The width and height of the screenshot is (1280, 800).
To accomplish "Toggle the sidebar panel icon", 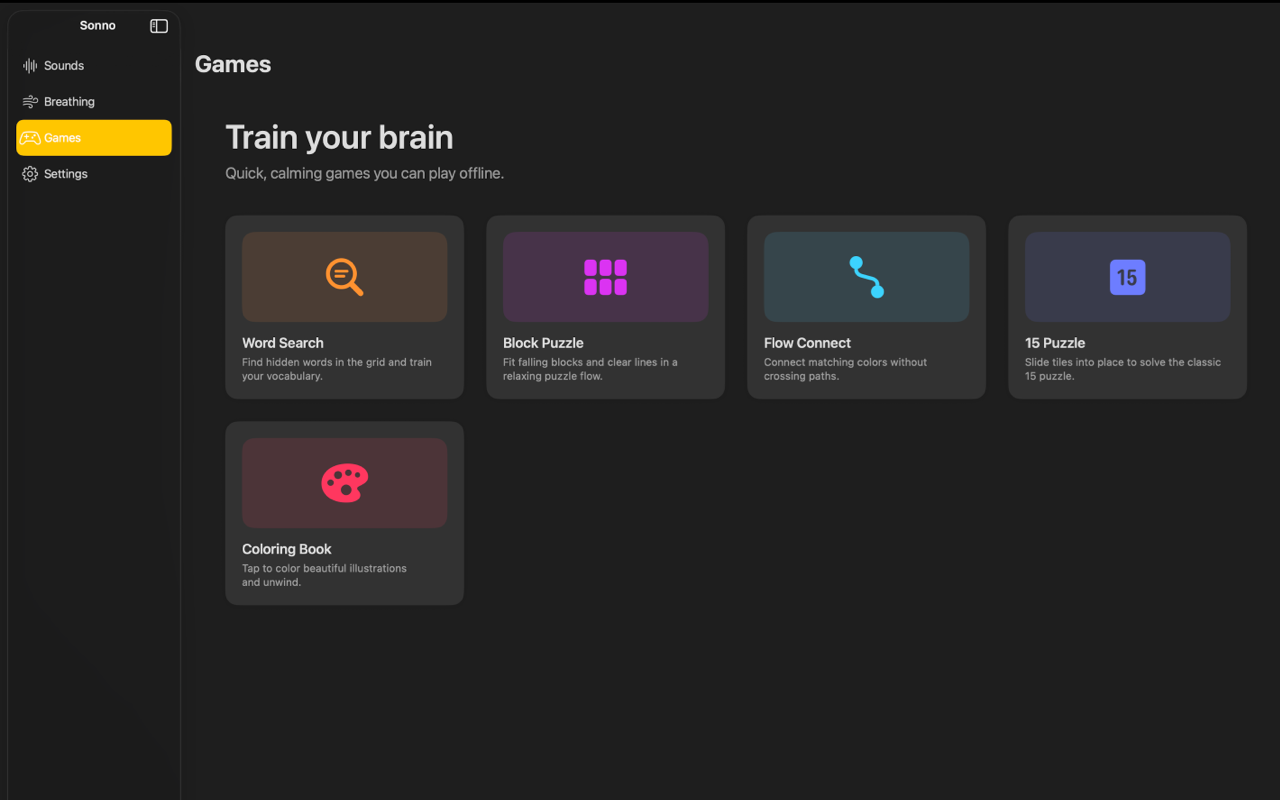I will [x=159, y=26].
